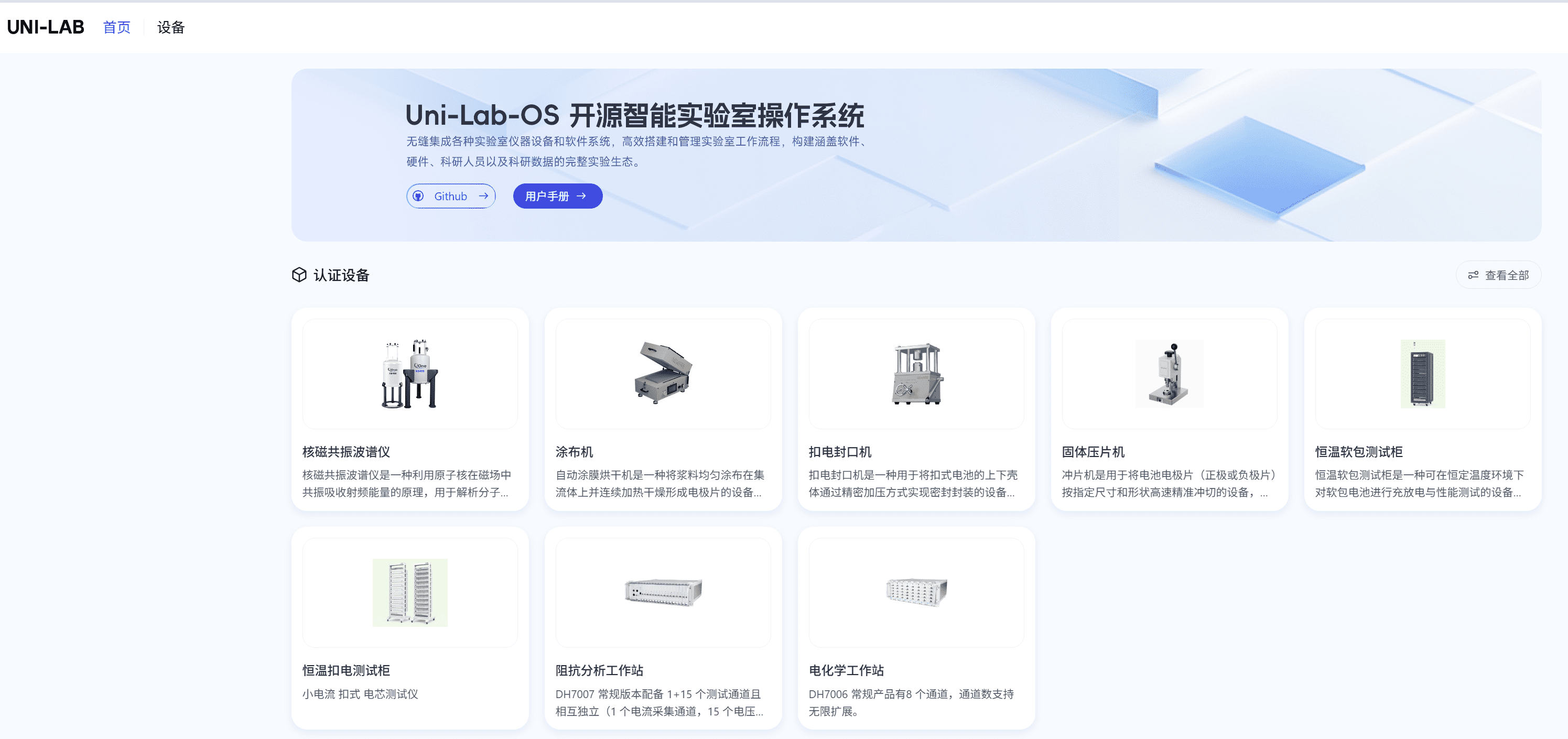The height and width of the screenshot is (739, 1568).
Task: Click the Uni-Lab-OS banner headline
Action: coord(635,115)
